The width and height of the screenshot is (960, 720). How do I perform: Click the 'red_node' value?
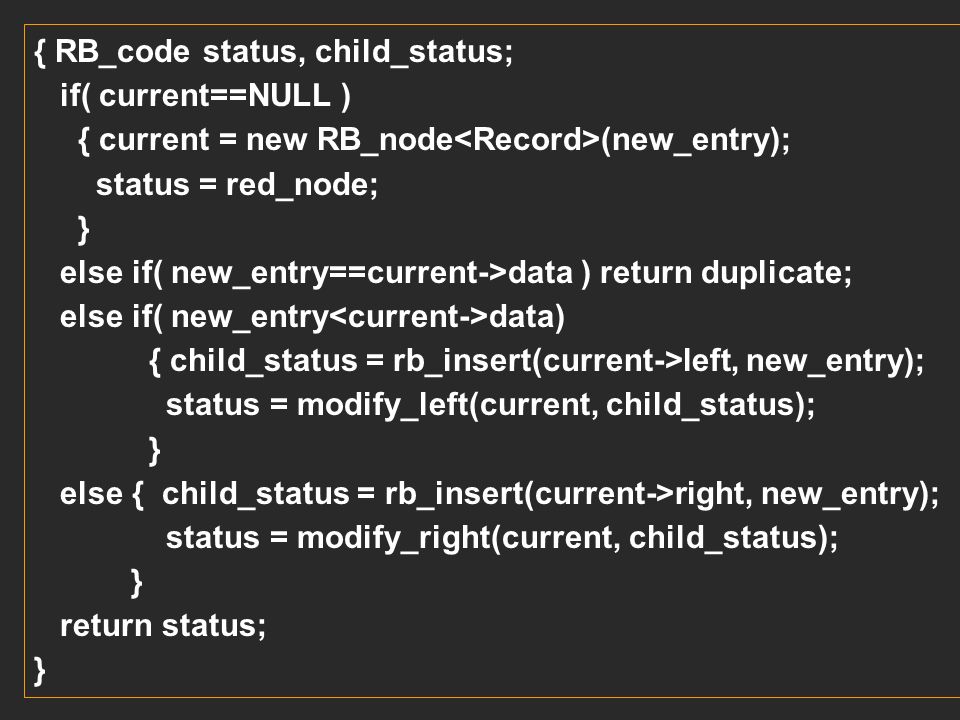[298, 185]
